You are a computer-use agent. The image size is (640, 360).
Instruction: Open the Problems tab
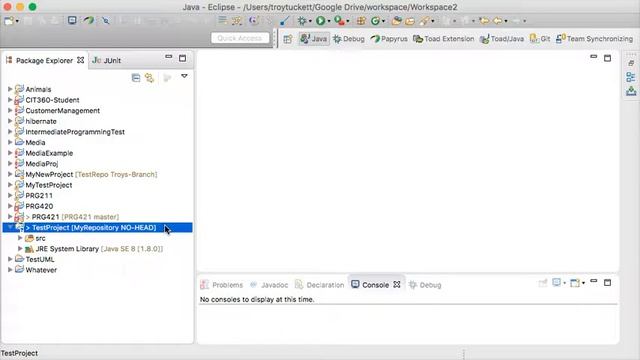click(x=222, y=285)
